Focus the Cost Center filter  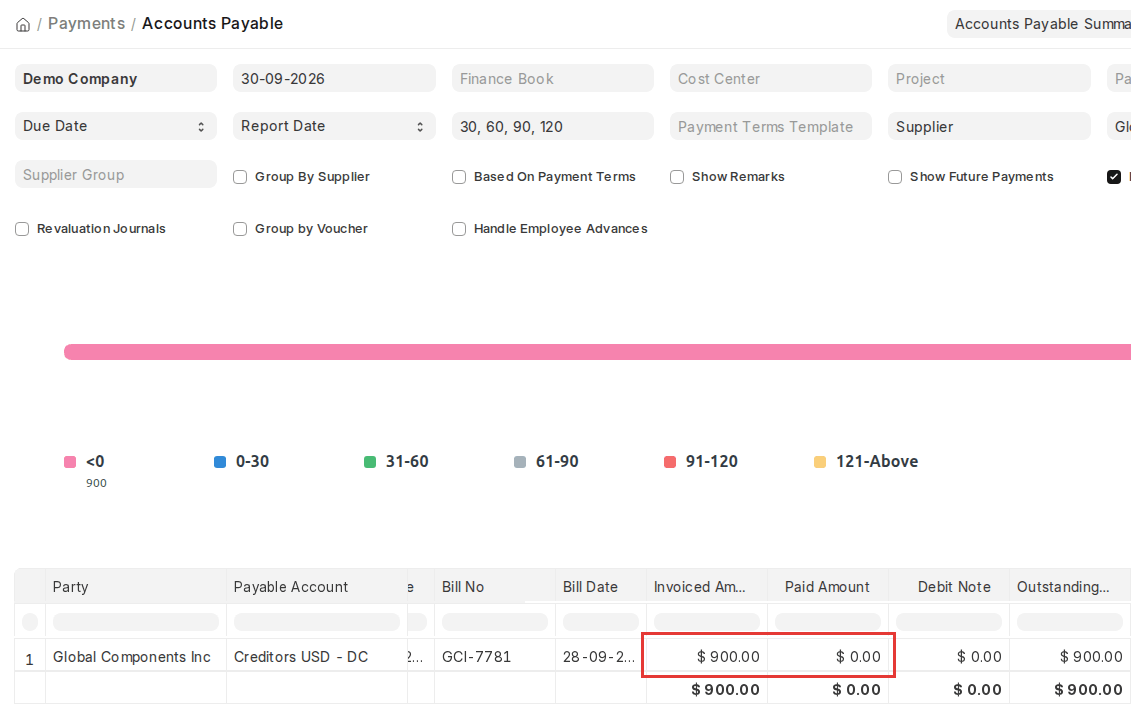click(770, 79)
